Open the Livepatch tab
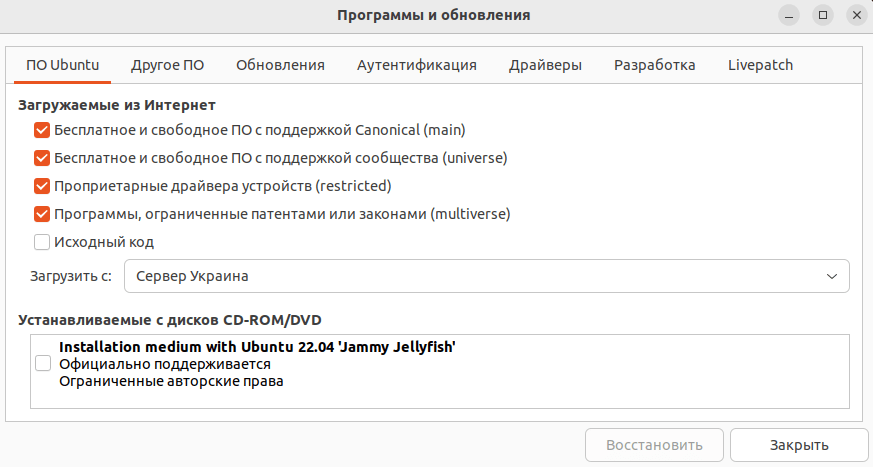This screenshot has width=873, height=467. pos(761,65)
